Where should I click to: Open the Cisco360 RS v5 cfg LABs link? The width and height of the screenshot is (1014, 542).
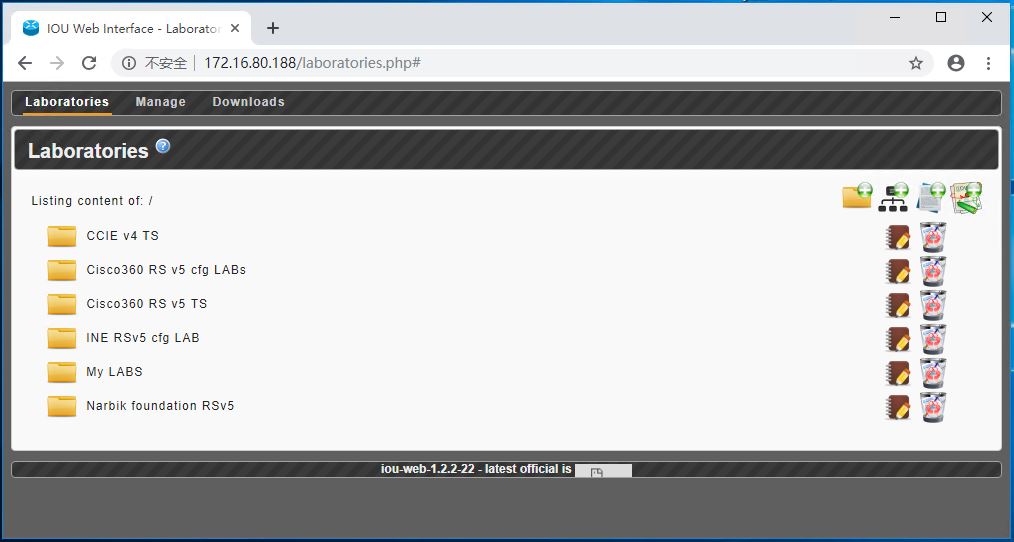pos(166,270)
